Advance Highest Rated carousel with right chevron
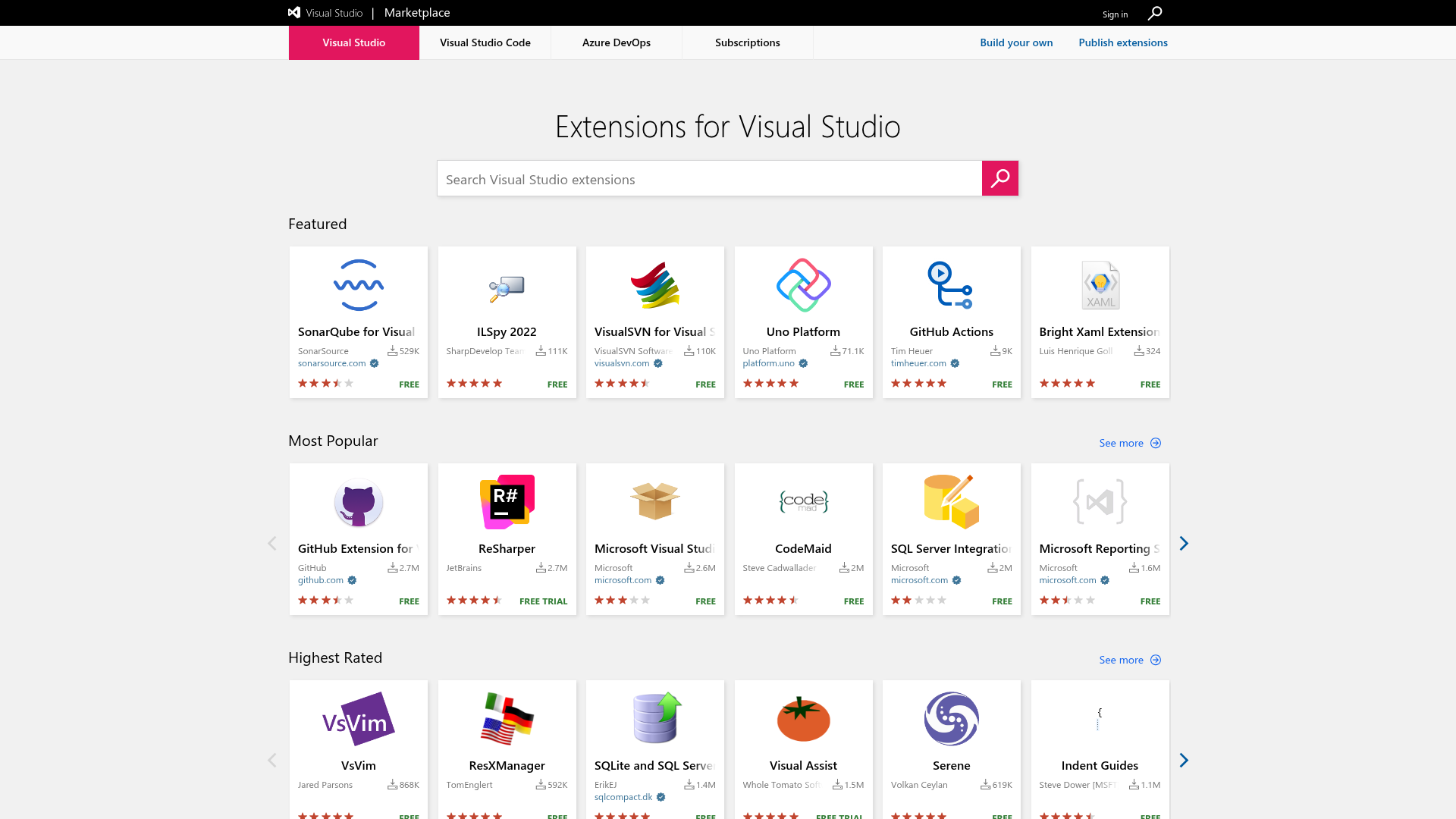Screen dimensions: 1456x819 coord(1184,760)
